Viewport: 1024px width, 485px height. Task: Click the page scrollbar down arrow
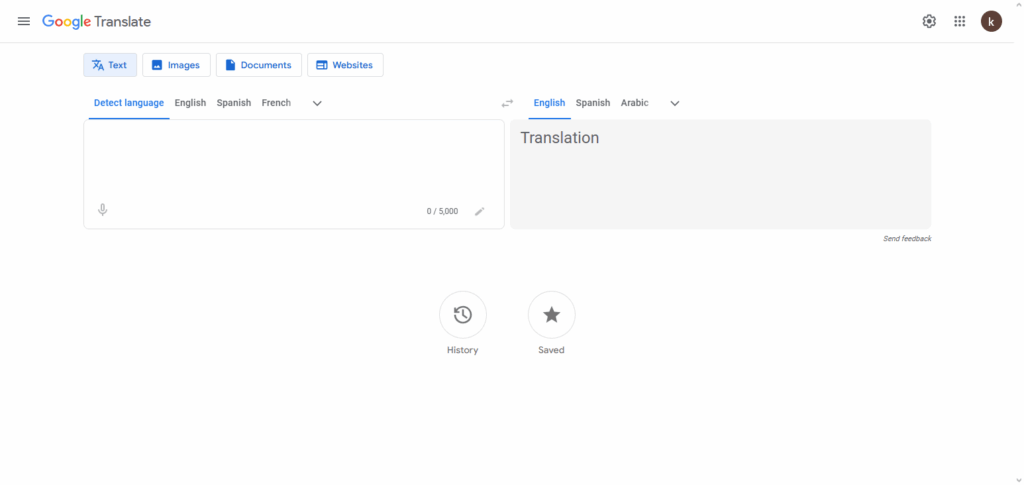[1019, 480]
